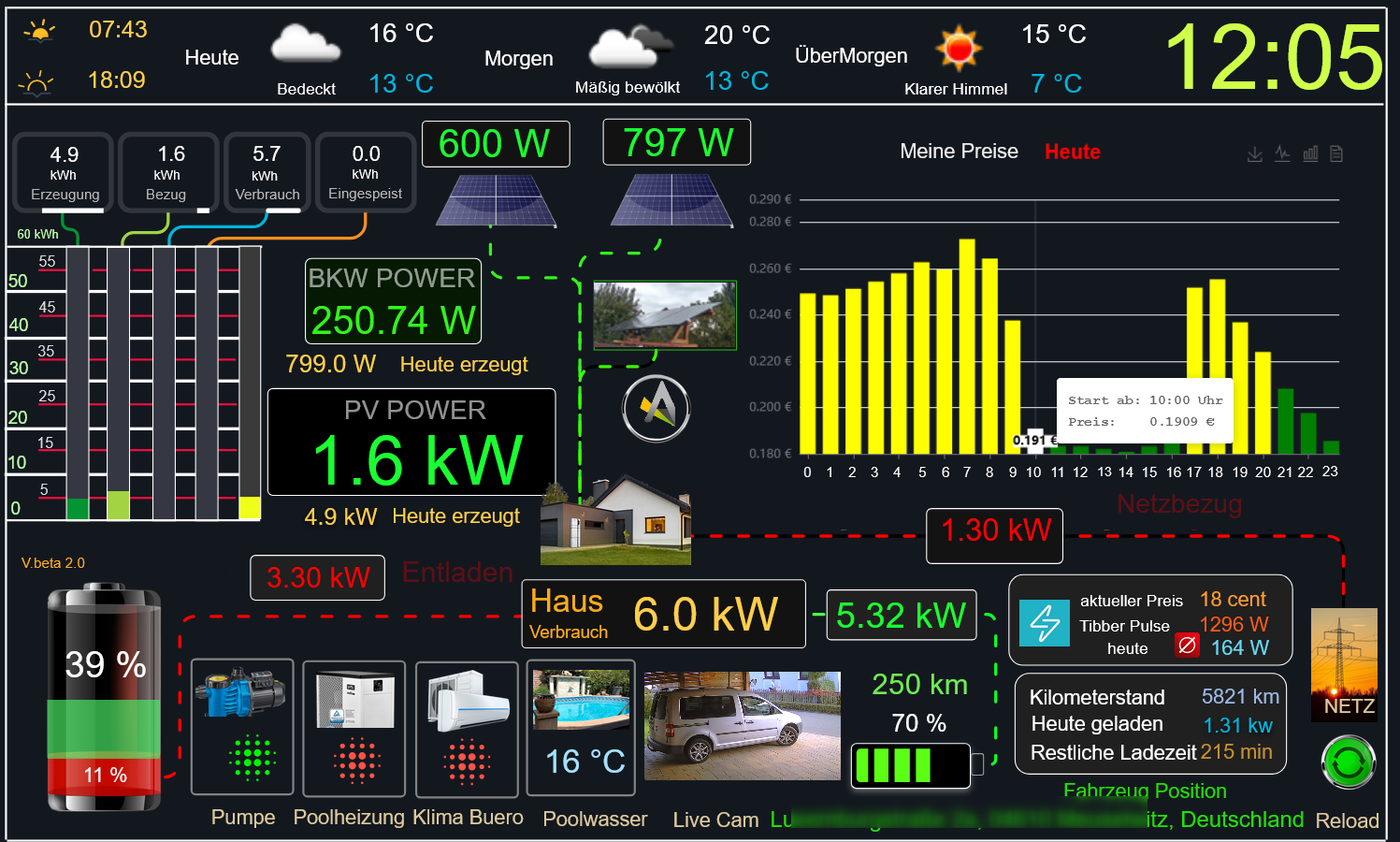Screen dimensions: 1400x842
Task: Click the Tibber lightning bolt logo
Action: click(1045, 623)
